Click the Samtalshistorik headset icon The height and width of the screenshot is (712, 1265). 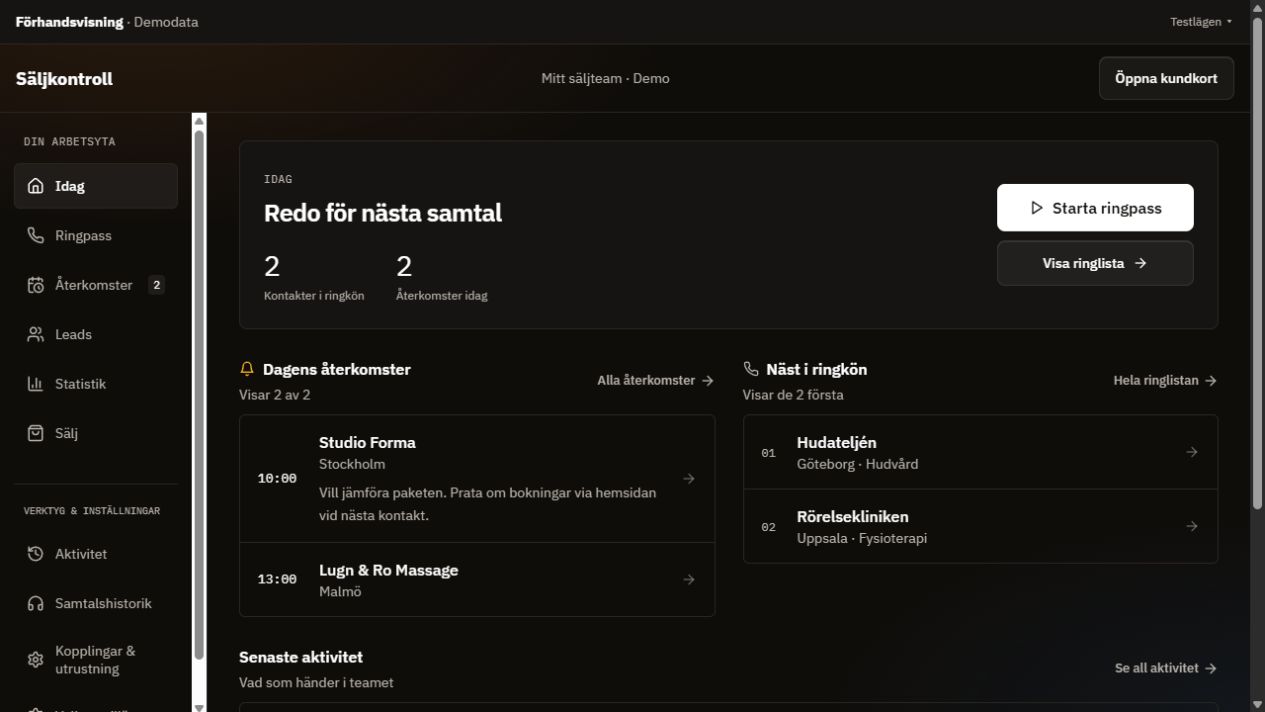pos(36,604)
